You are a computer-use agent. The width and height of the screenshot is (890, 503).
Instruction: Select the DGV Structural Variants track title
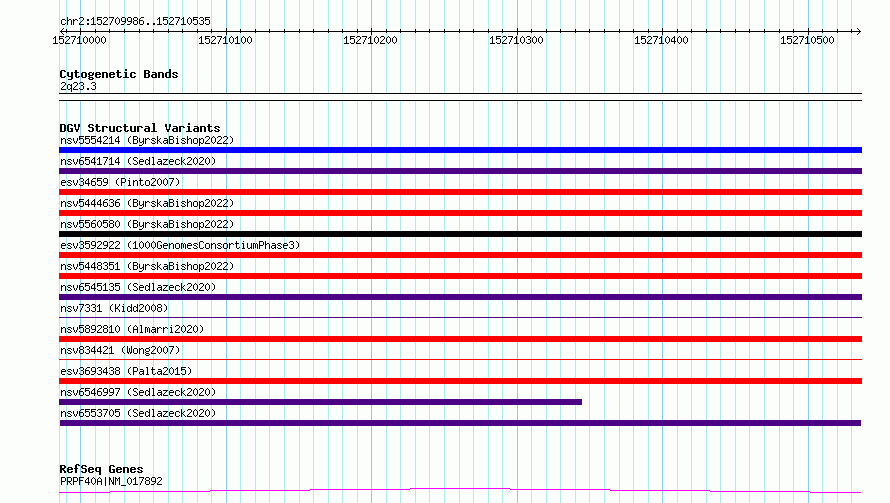(140, 128)
